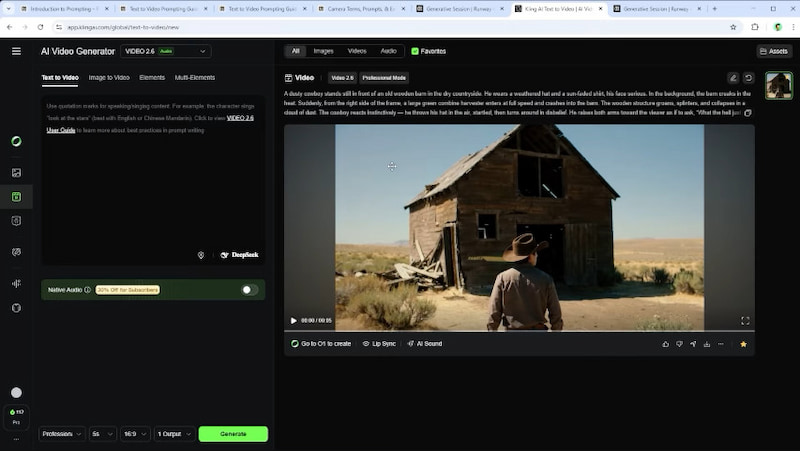Viewport: 800px width, 451px height.
Task: Uncheck the Favorites checkbox
Action: 415,51
